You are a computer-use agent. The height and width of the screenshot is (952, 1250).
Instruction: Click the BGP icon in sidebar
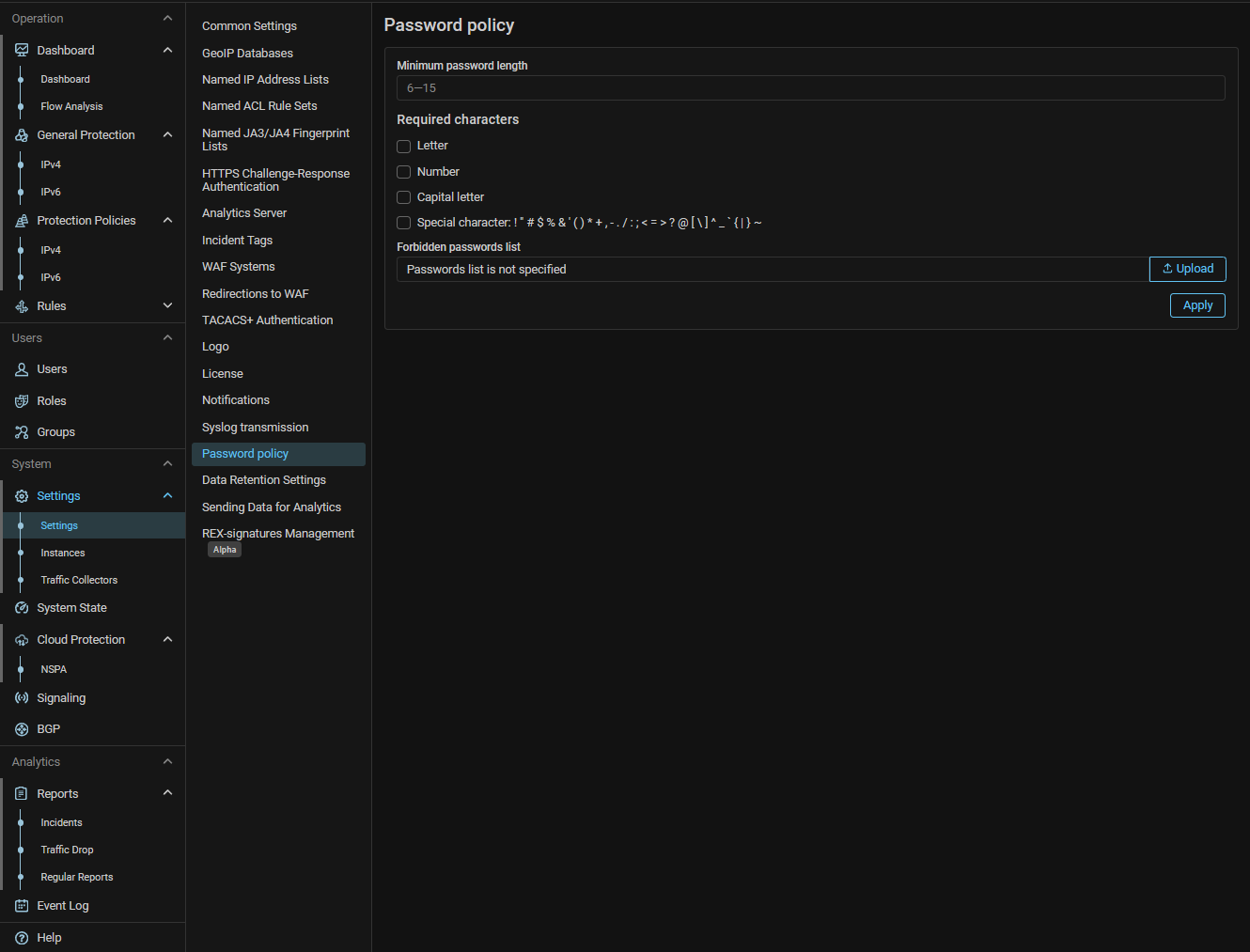click(x=22, y=729)
